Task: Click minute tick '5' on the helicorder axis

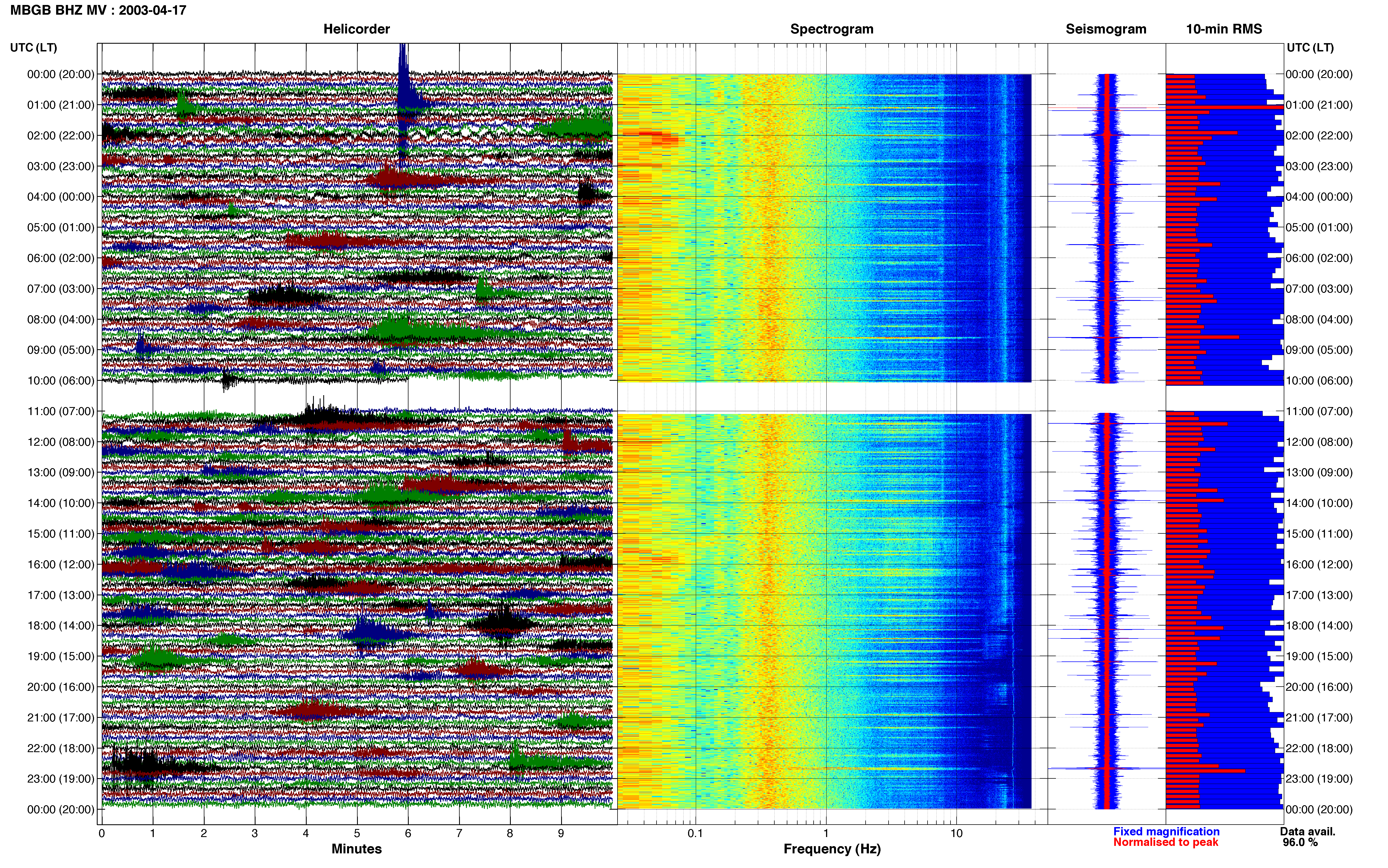Action: tap(357, 833)
